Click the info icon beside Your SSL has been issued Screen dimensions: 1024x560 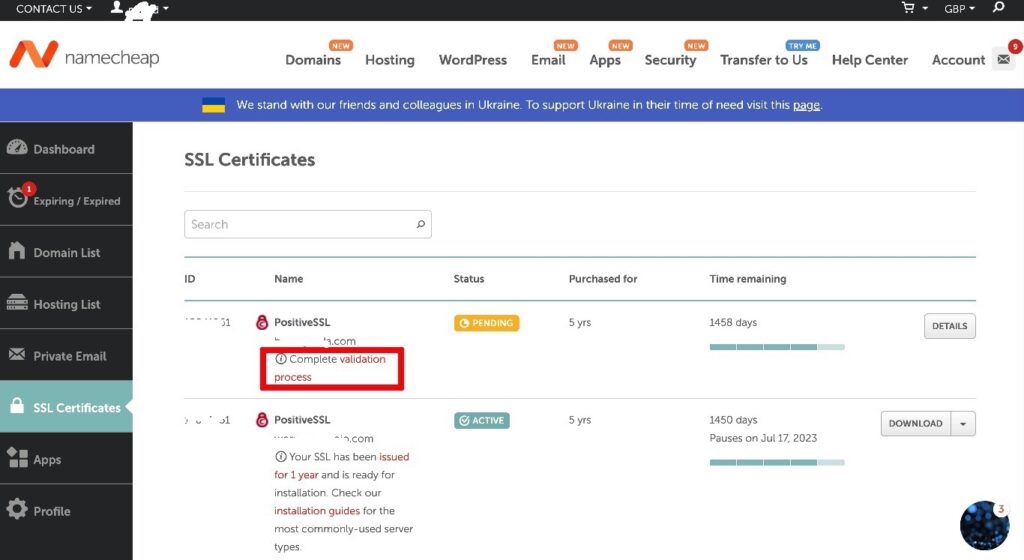(281, 457)
